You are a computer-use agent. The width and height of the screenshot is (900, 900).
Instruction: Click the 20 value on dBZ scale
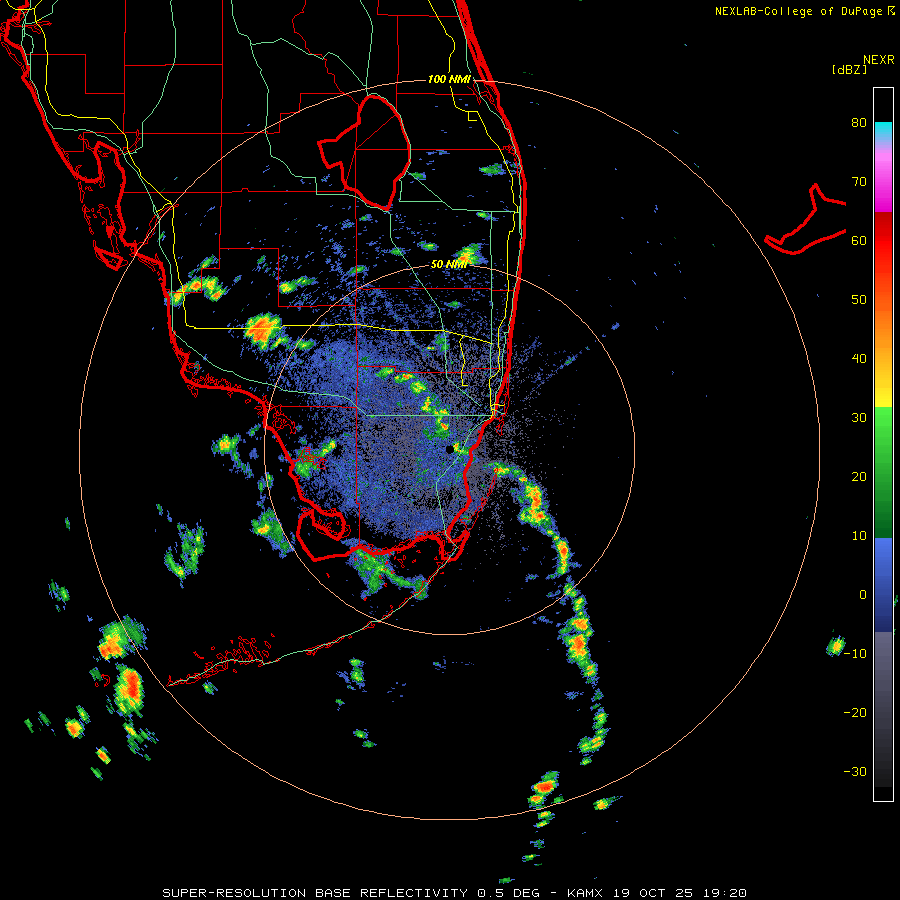[859, 477]
